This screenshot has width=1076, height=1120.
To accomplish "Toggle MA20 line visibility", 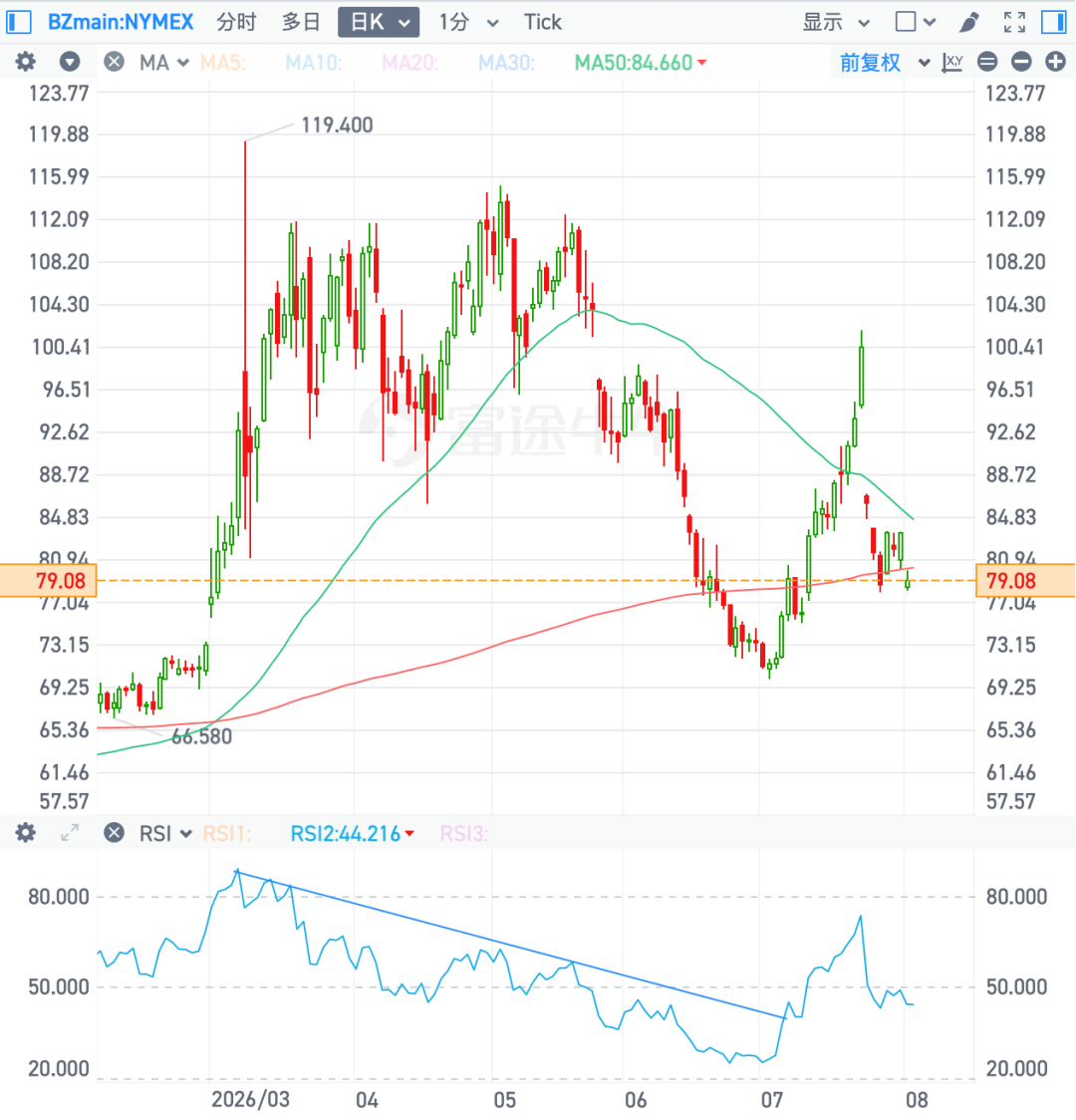I will point(409,63).
